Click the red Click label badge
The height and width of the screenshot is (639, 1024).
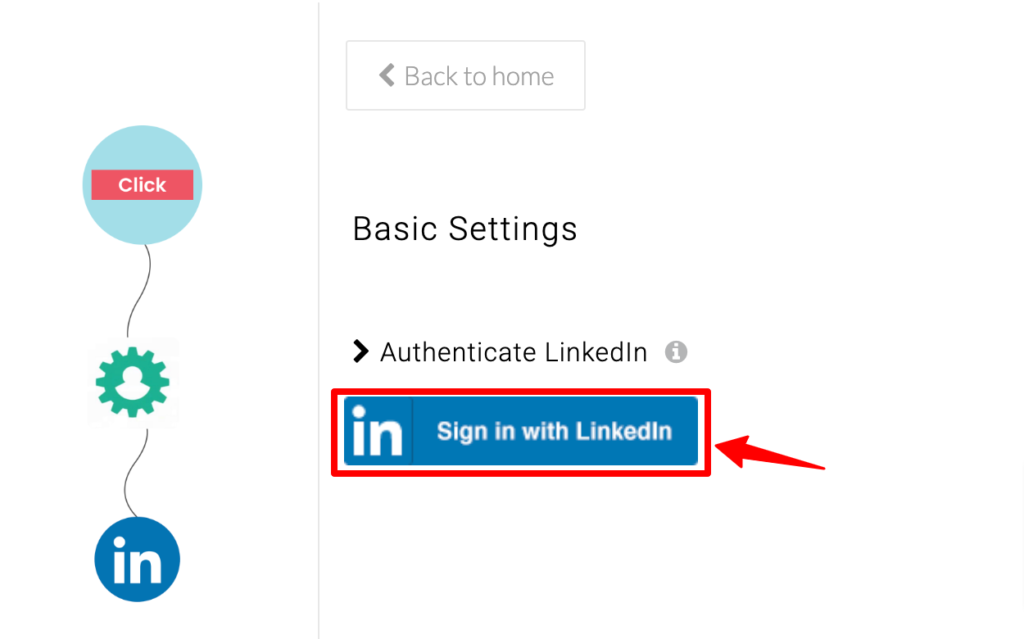142,185
